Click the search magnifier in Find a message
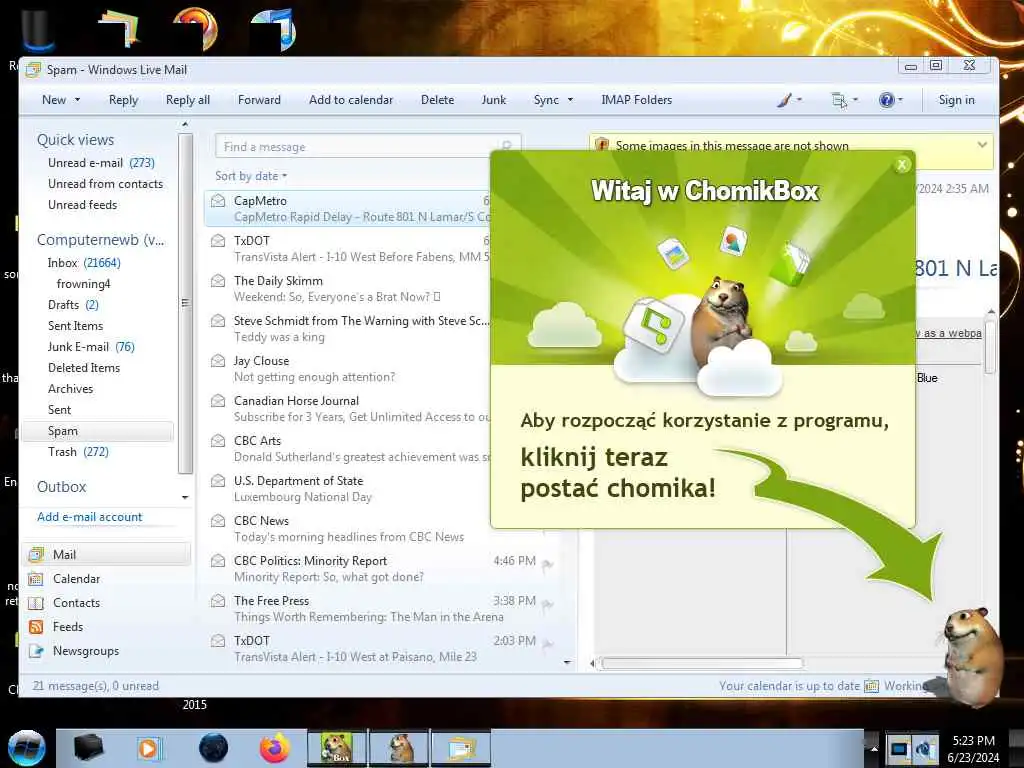This screenshot has width=1024, height=768. [x=506, y=146]
